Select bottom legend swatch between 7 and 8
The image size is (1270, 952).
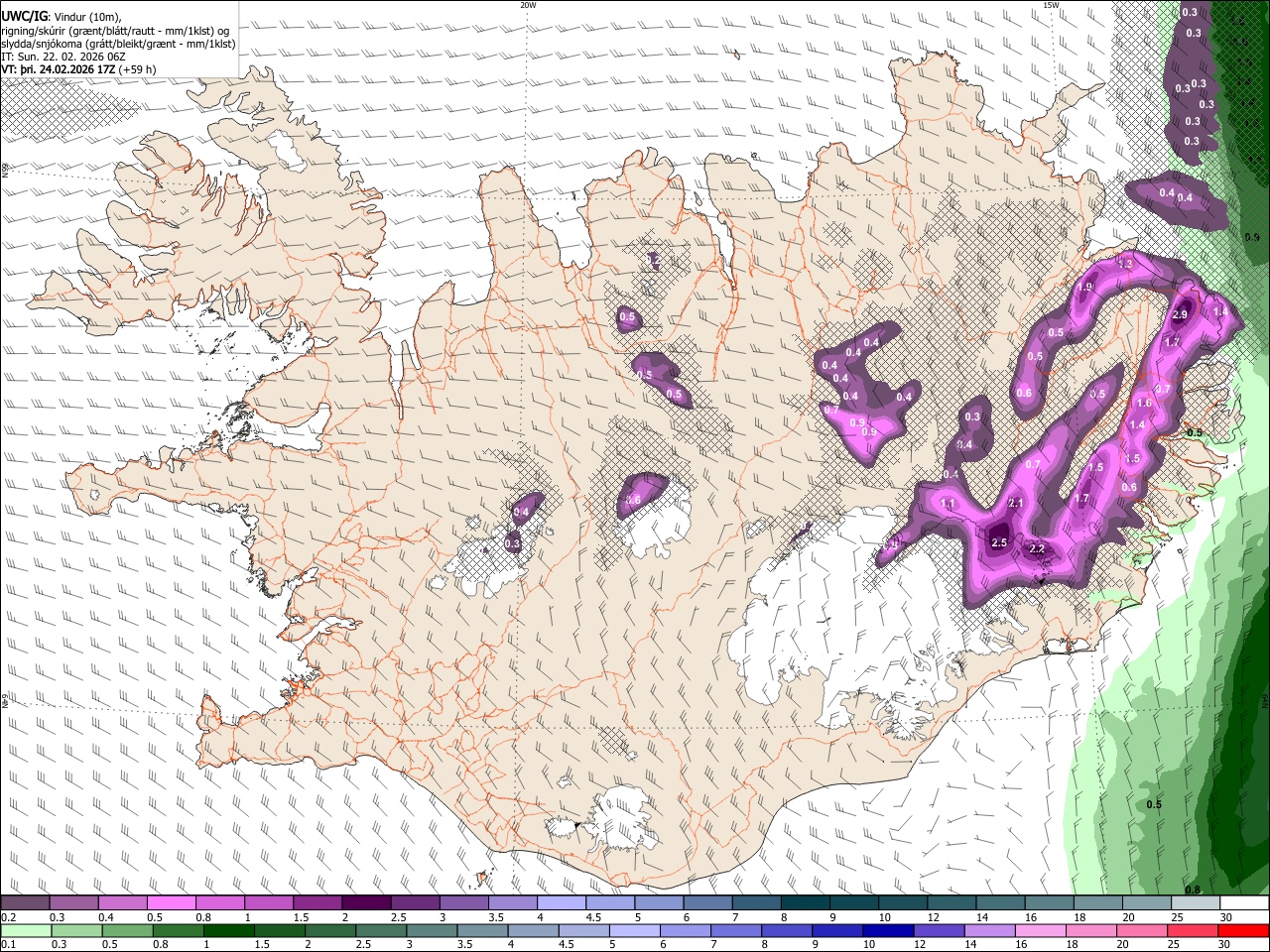click(736, 931)
